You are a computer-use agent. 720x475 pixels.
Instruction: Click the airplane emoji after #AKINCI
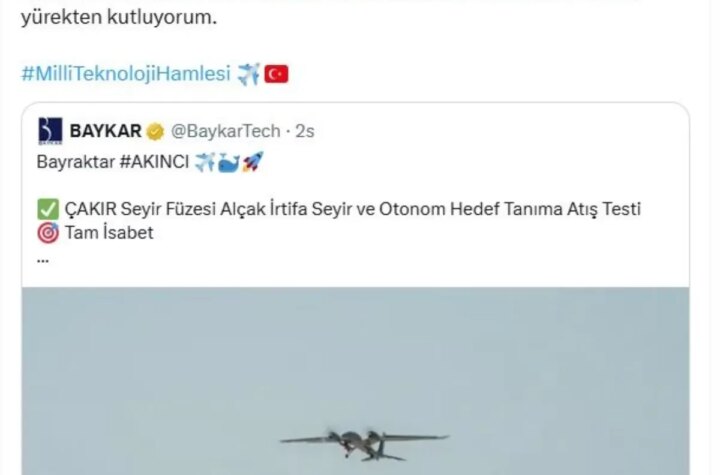pyautogui.click(x=204, y=162)
